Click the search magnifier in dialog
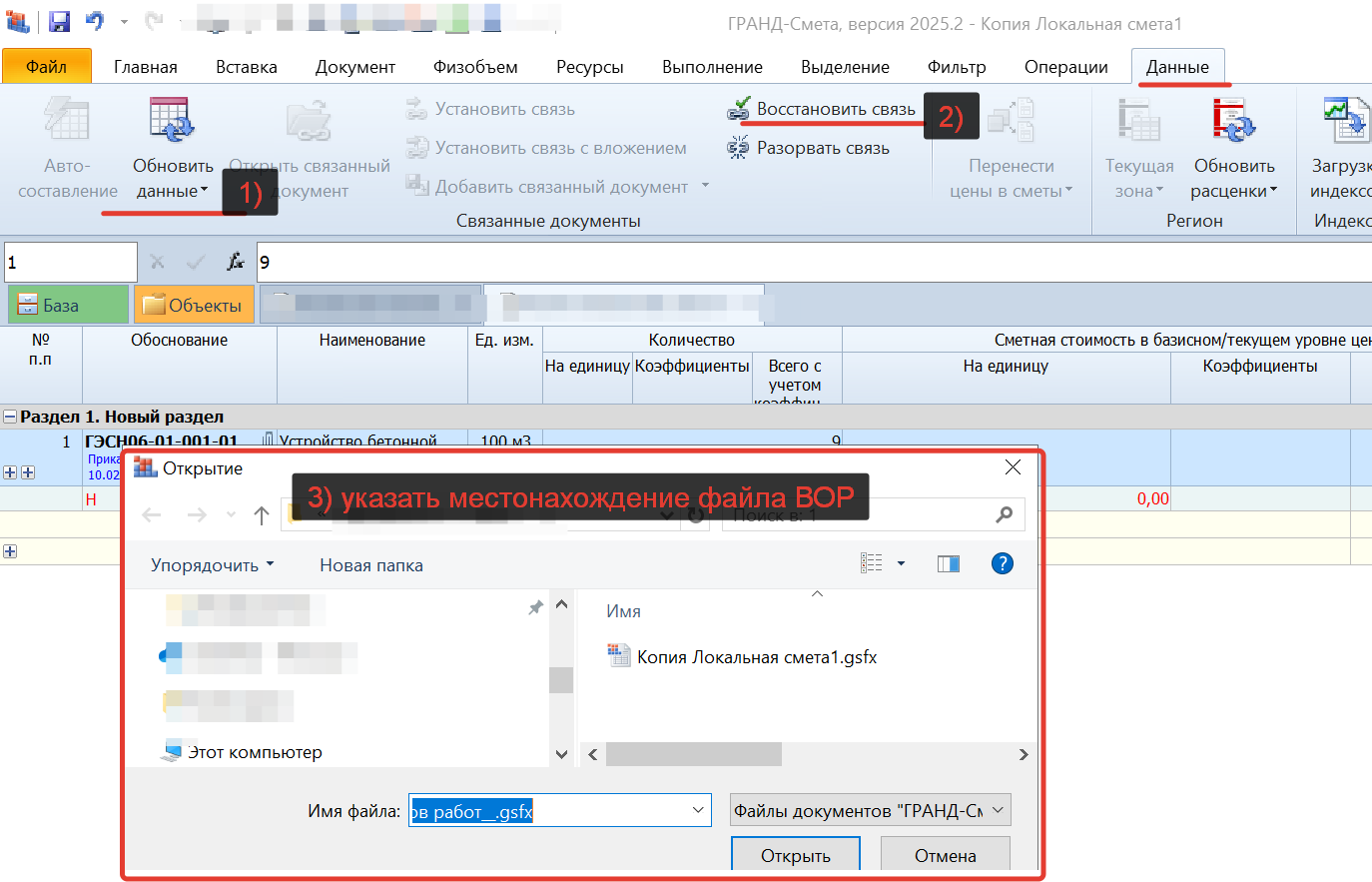 [x=1004, y=514]
